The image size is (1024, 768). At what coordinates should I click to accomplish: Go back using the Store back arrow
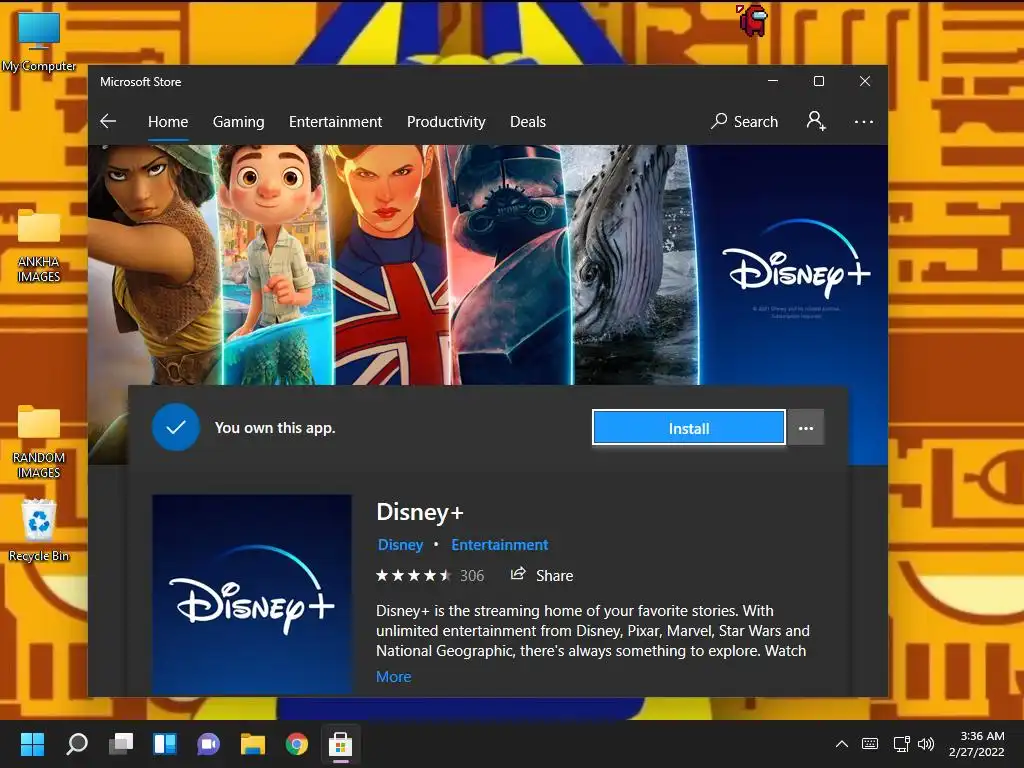point(108,121)
